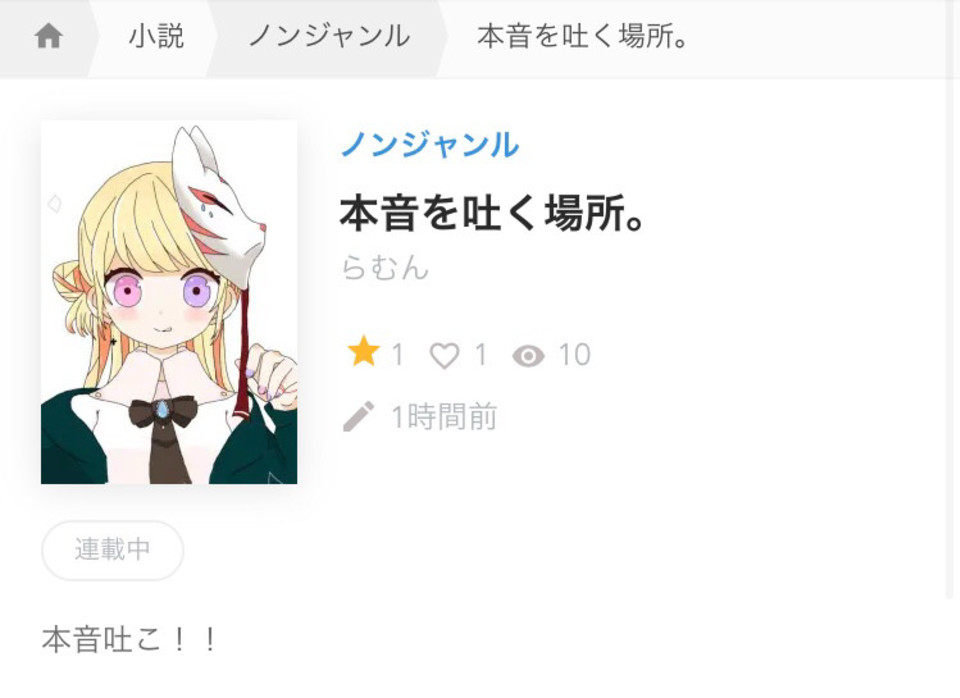Open the 小説 breadcrumb

pyautogui.click(x=156, y=36)
